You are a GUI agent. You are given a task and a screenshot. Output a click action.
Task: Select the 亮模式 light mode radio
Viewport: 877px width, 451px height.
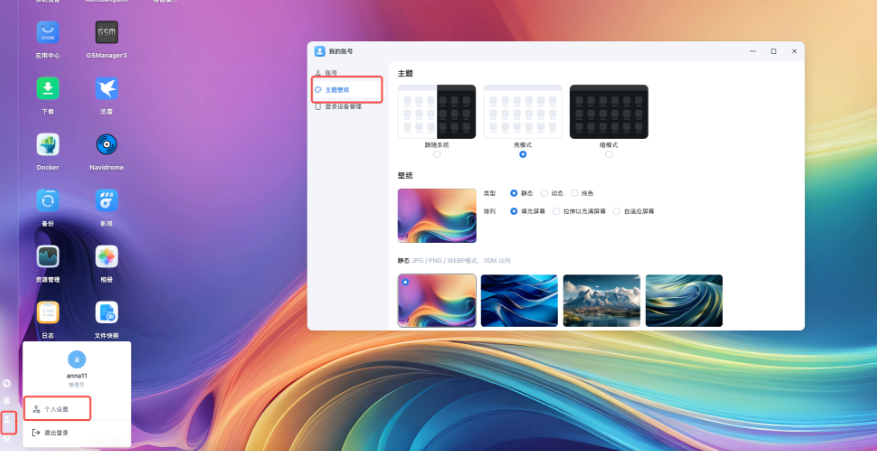523,154
